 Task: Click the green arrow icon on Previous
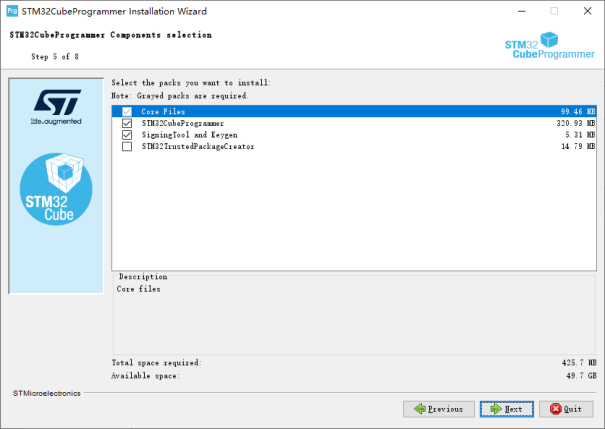coord(420,409)
